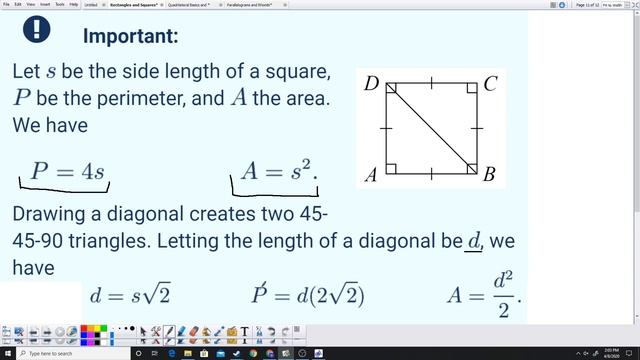Open the page sorter icon in toolbar
640x360 pixels.
click(x=7, y=331)
